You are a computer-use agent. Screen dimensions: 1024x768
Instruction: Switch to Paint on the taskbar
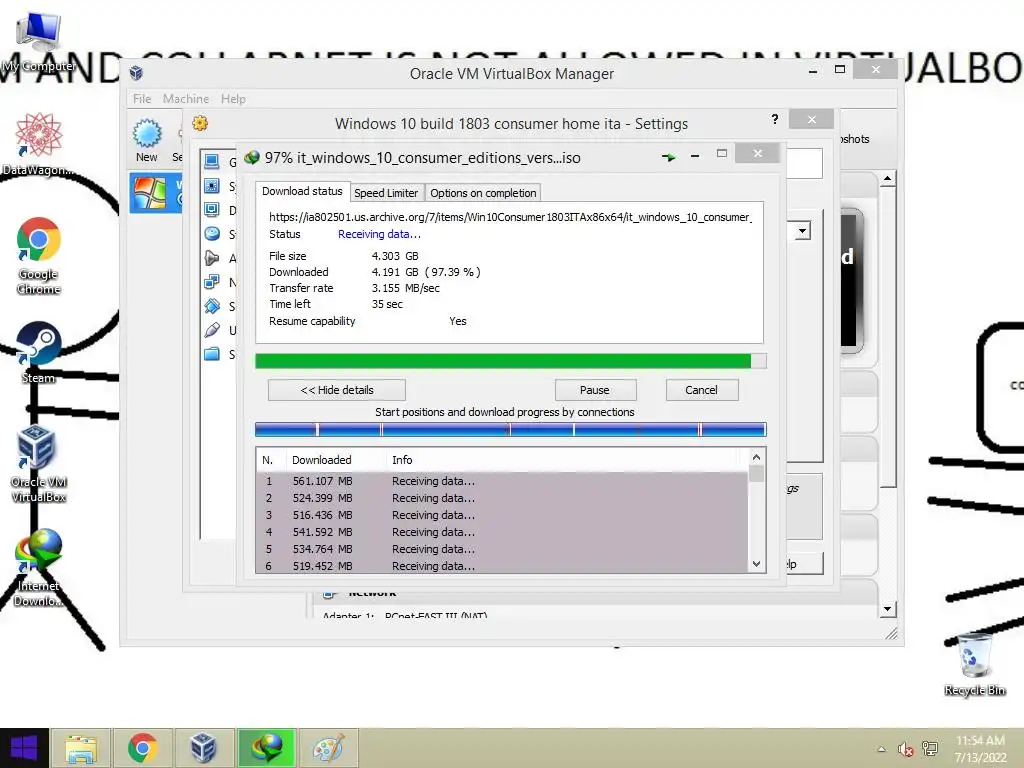click(328, 748)
